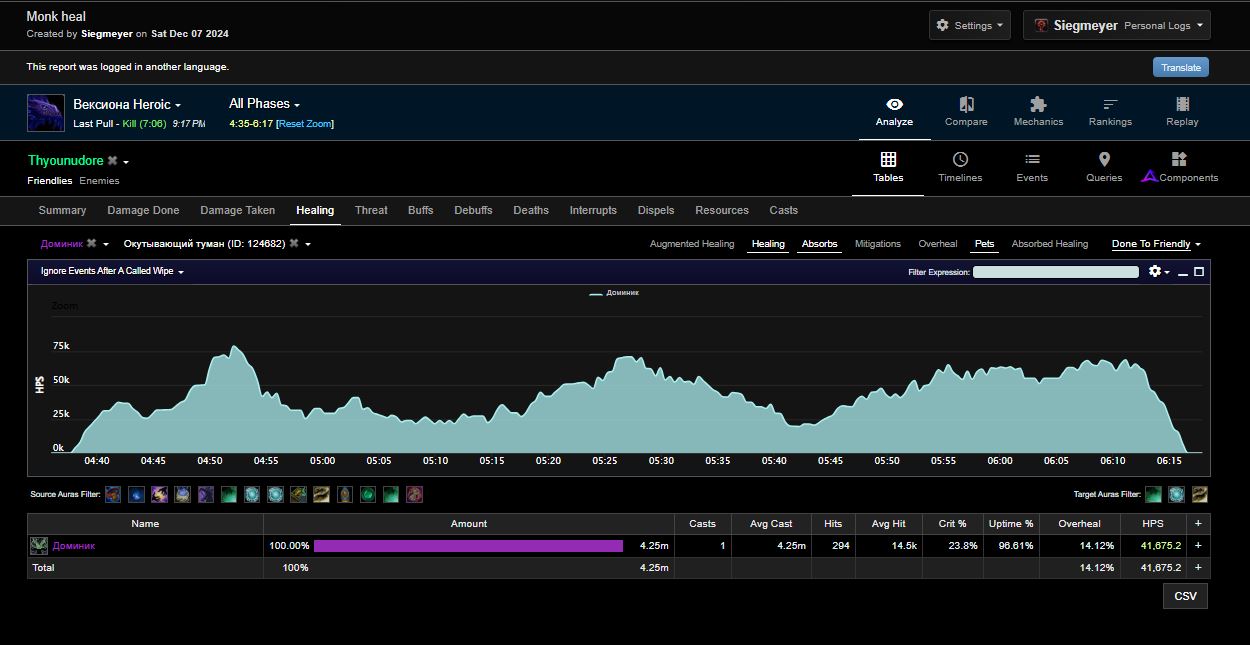1250x645 pixels.
Task: Switch to the Damage Taken tab
Action: (237, 211)
